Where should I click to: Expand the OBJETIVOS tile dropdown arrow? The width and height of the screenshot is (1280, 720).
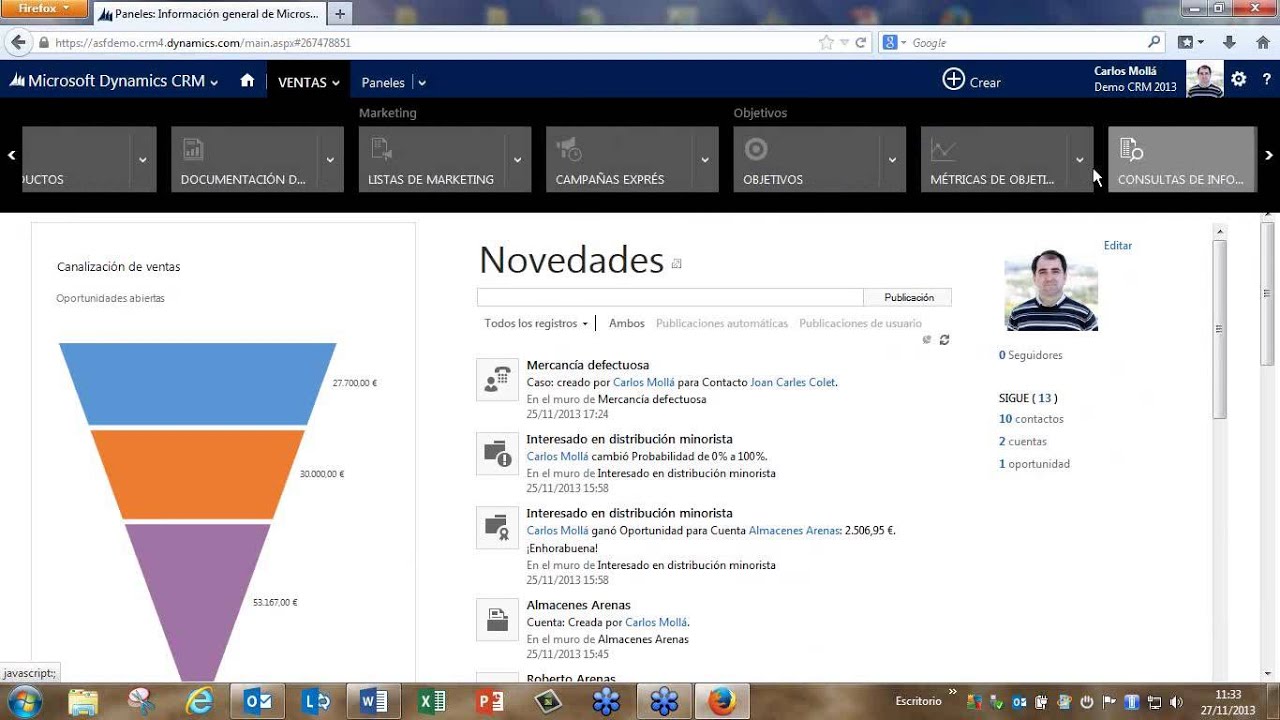[x=892, y=159]
